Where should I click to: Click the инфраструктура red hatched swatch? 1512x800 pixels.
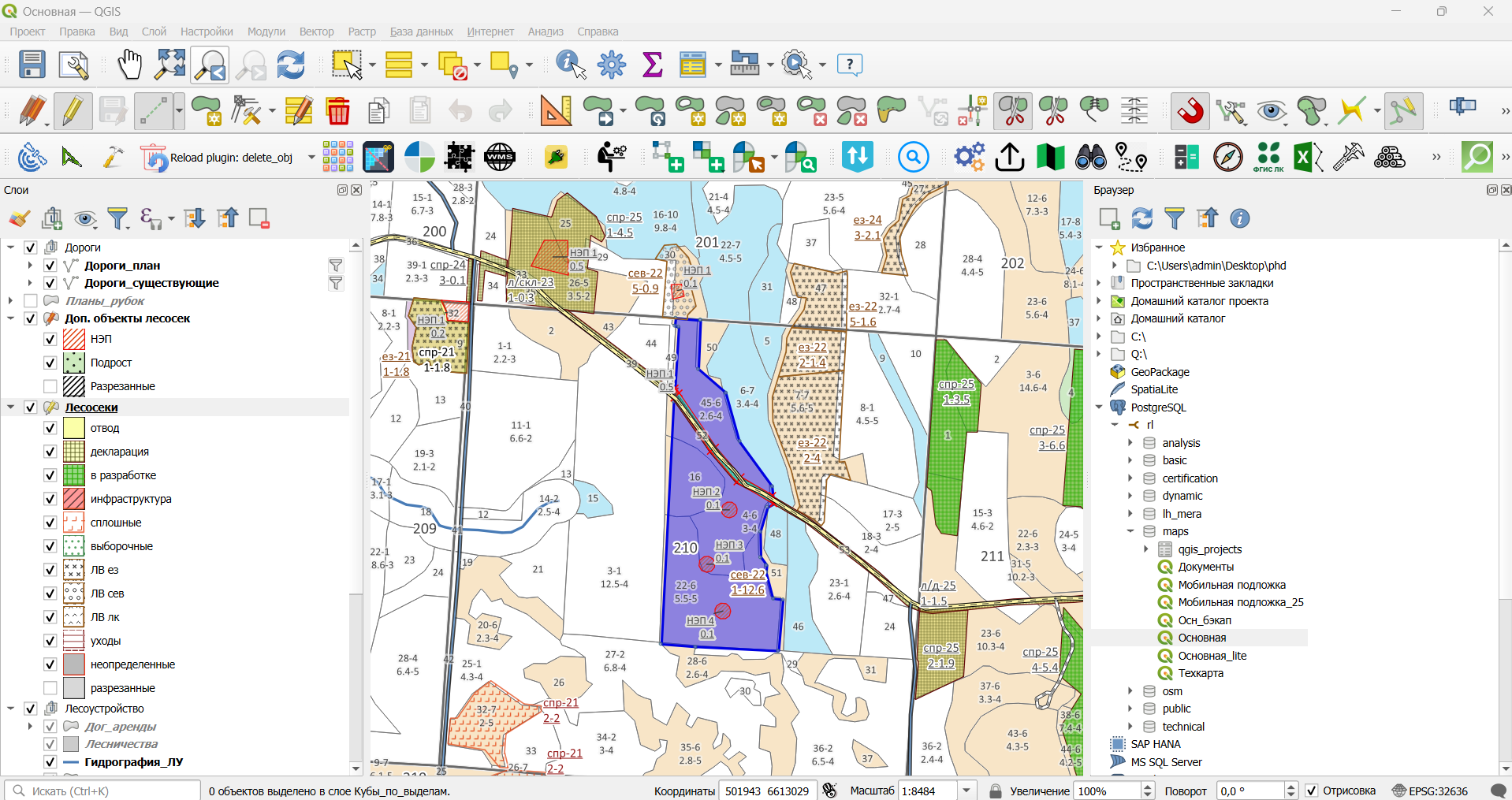[x=73, y=499]
